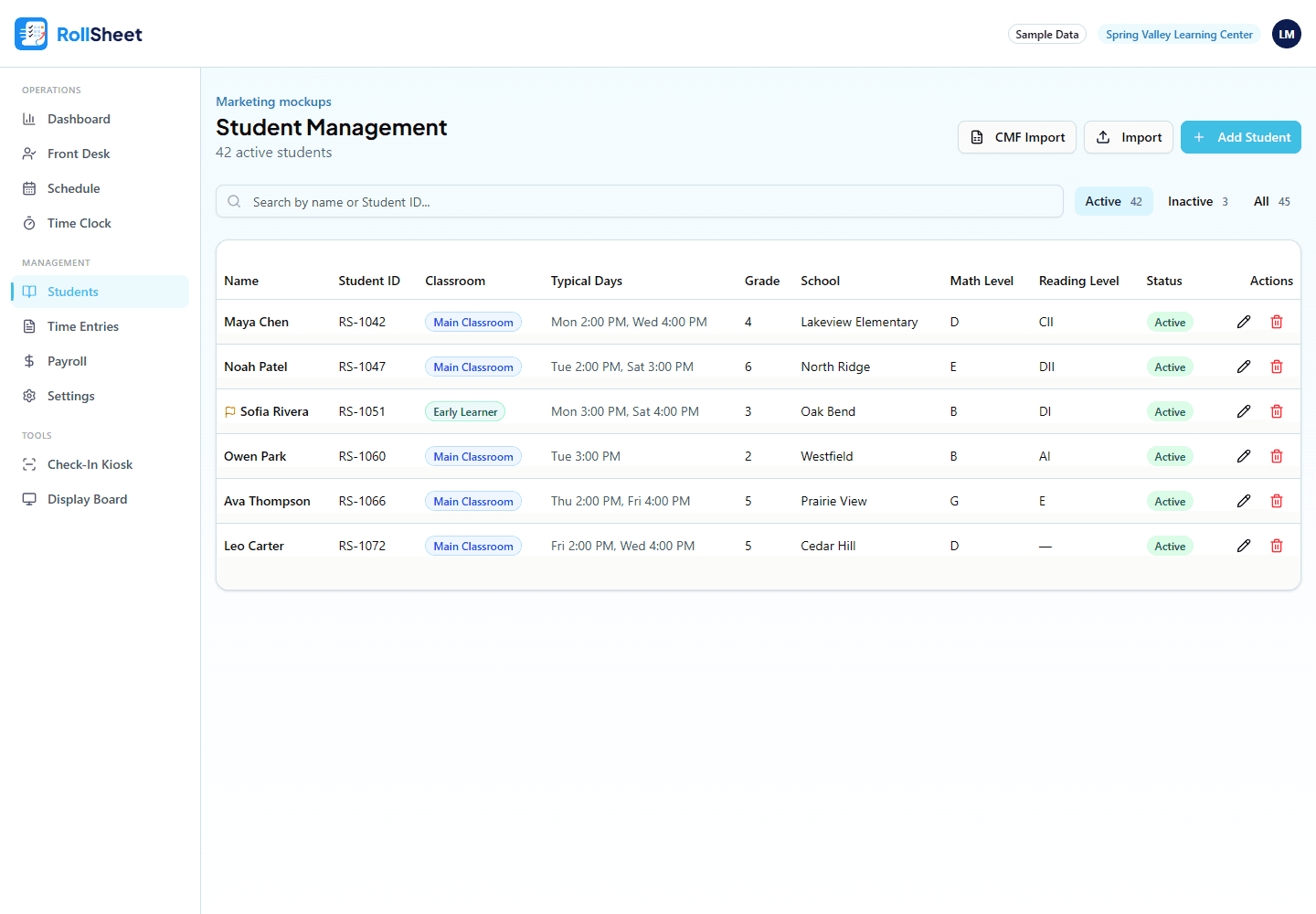Image resolution: width=1316 pixels, height=914 pixels.
Task: Open the Schedule section
Action: tap(101, 188)
